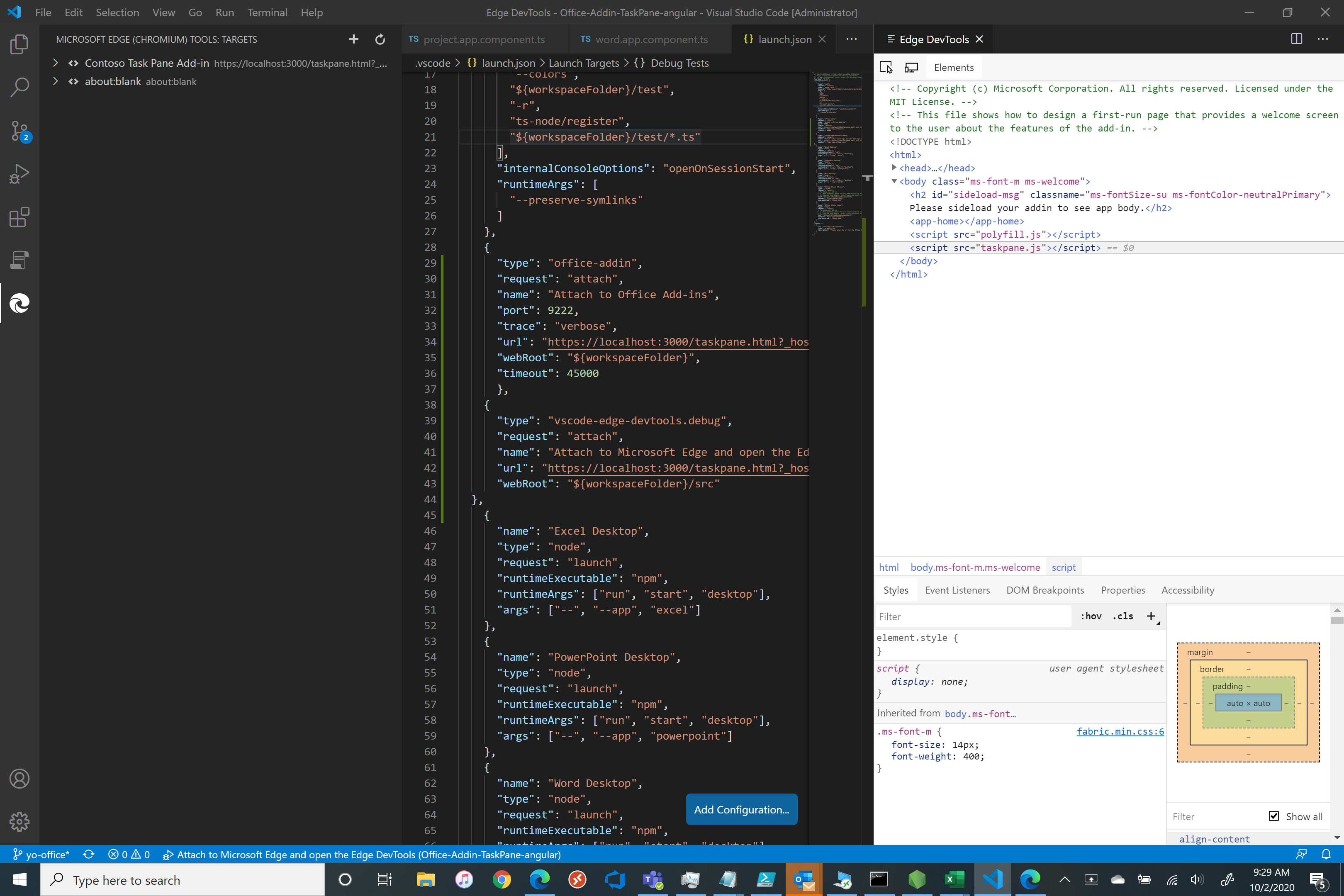Open the Source Control view

pos(19,131)
